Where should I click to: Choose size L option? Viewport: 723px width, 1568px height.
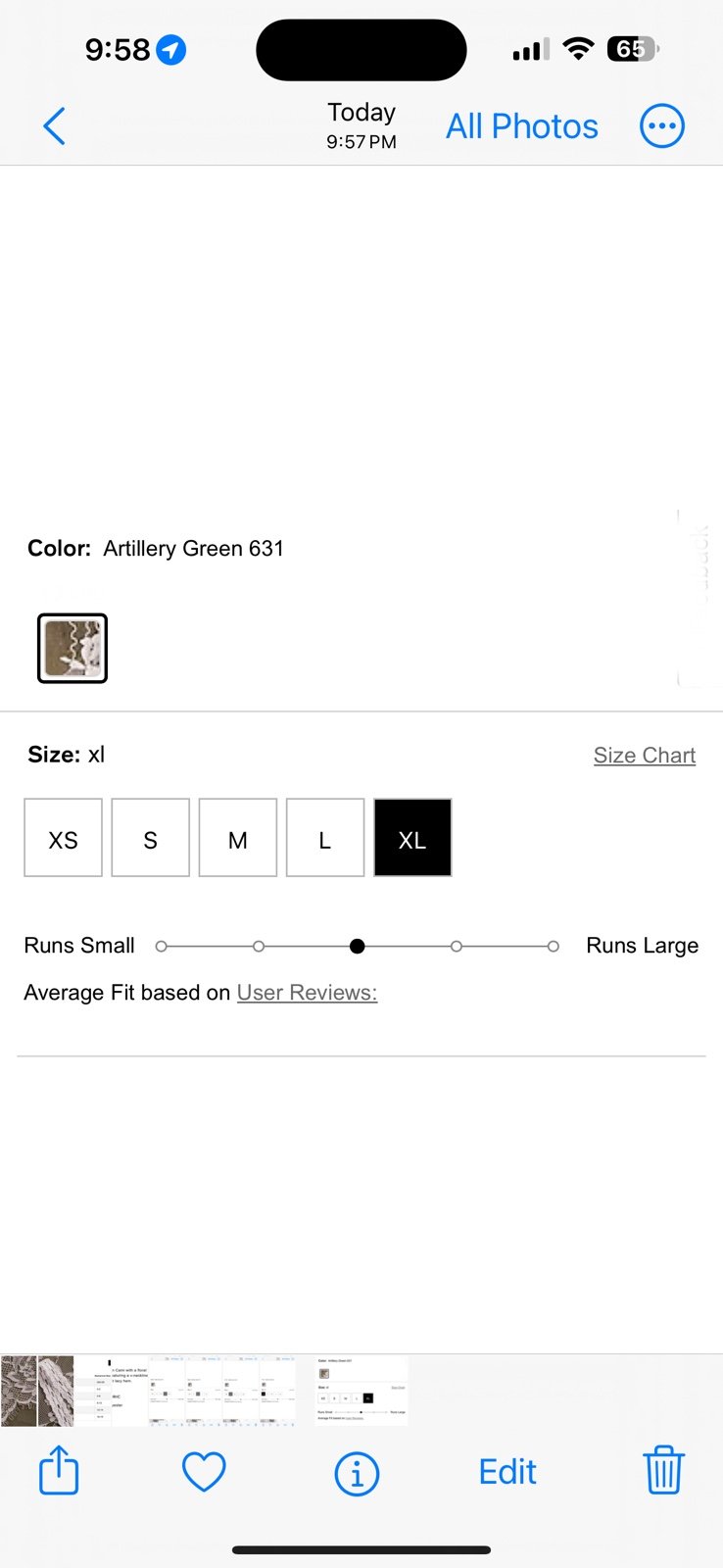[325, 838]
